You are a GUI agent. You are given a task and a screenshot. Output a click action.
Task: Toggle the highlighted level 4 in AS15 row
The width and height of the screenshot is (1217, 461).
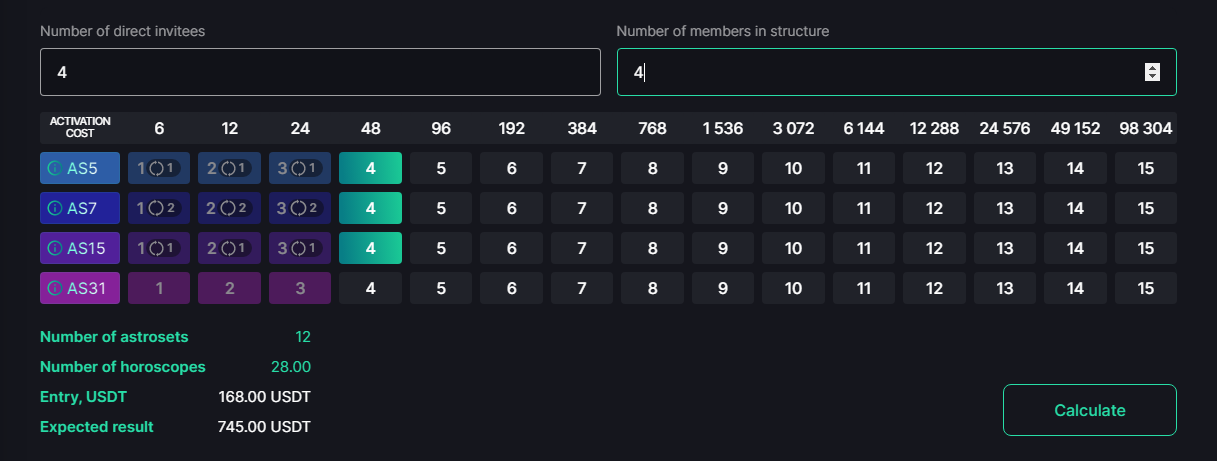click(x=370, y=248)
